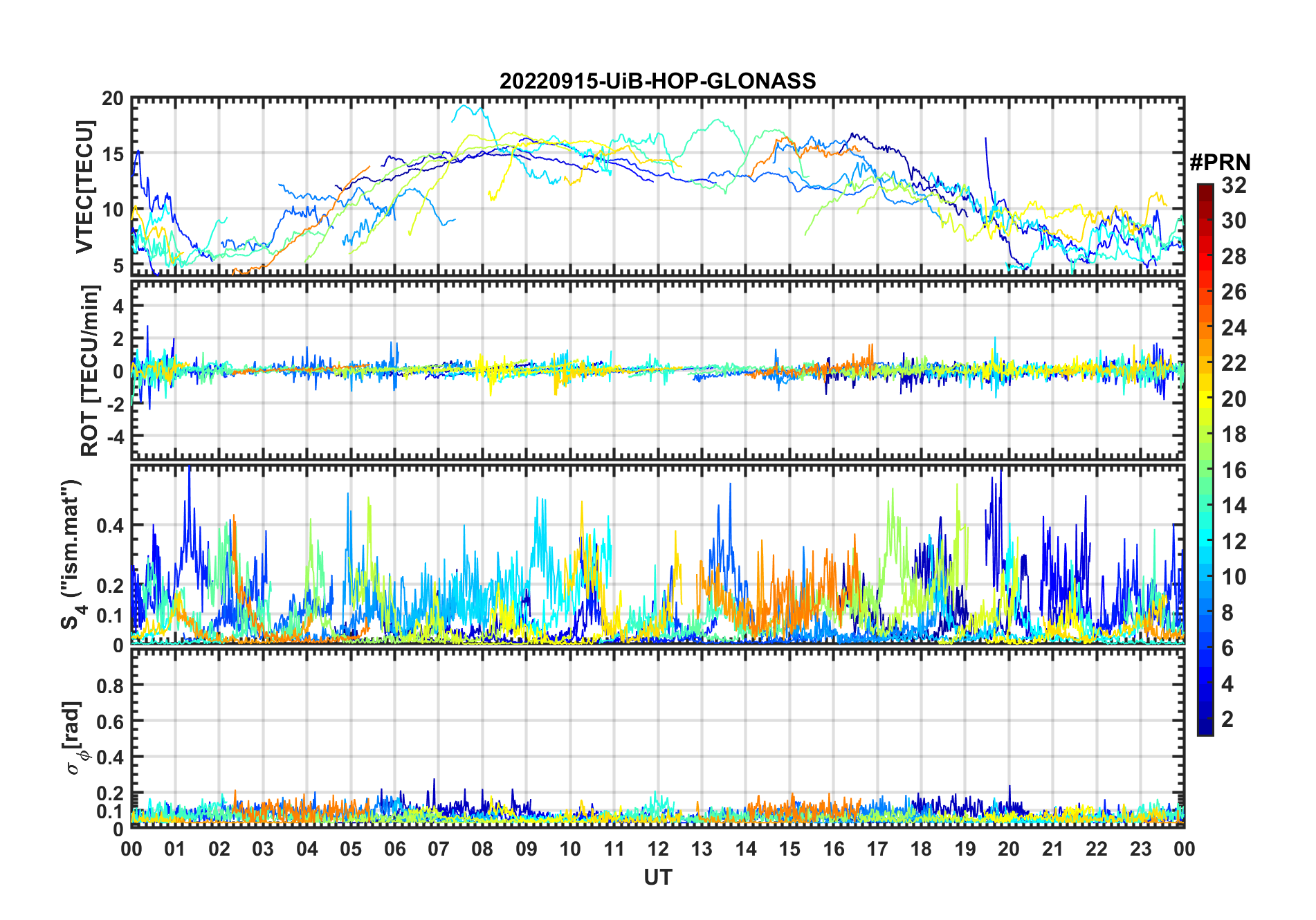
Task: Pick the dark blue PRN 2 colorbar region
Action: pyautogui.click(x=1205, y=719)
